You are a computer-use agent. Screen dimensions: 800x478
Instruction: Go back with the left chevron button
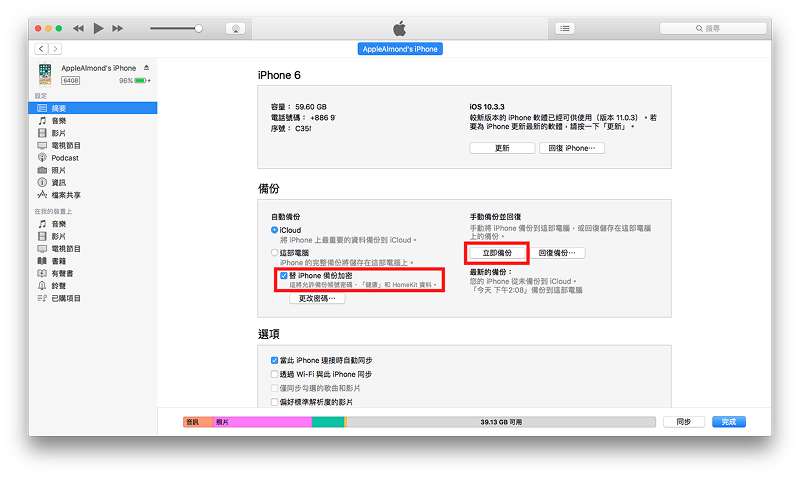coord(41,49)
